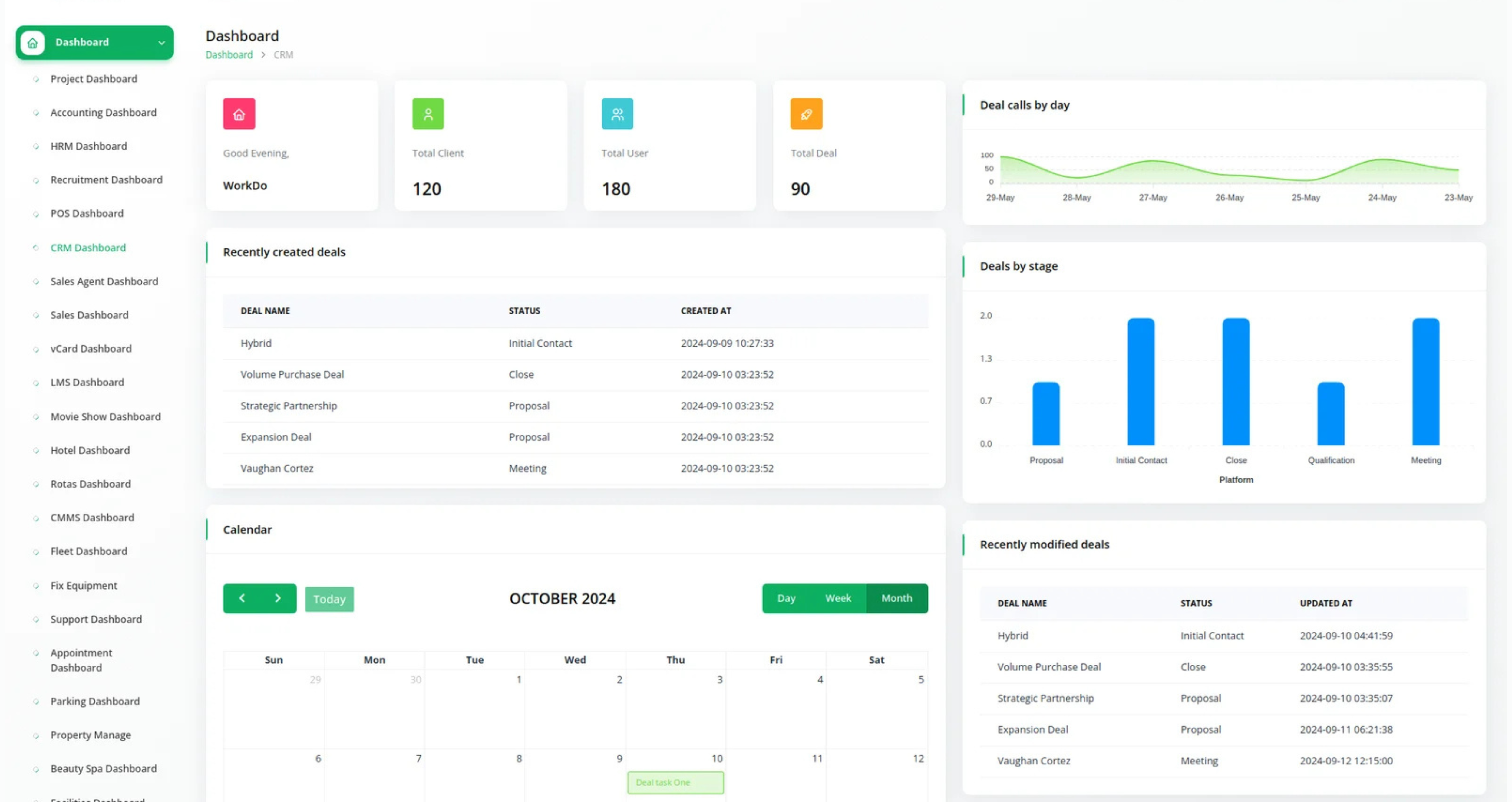The width and height of the screenshot is (1512, 802).
Task: Open Project Dashboard sidebar item
Action: 94,79
